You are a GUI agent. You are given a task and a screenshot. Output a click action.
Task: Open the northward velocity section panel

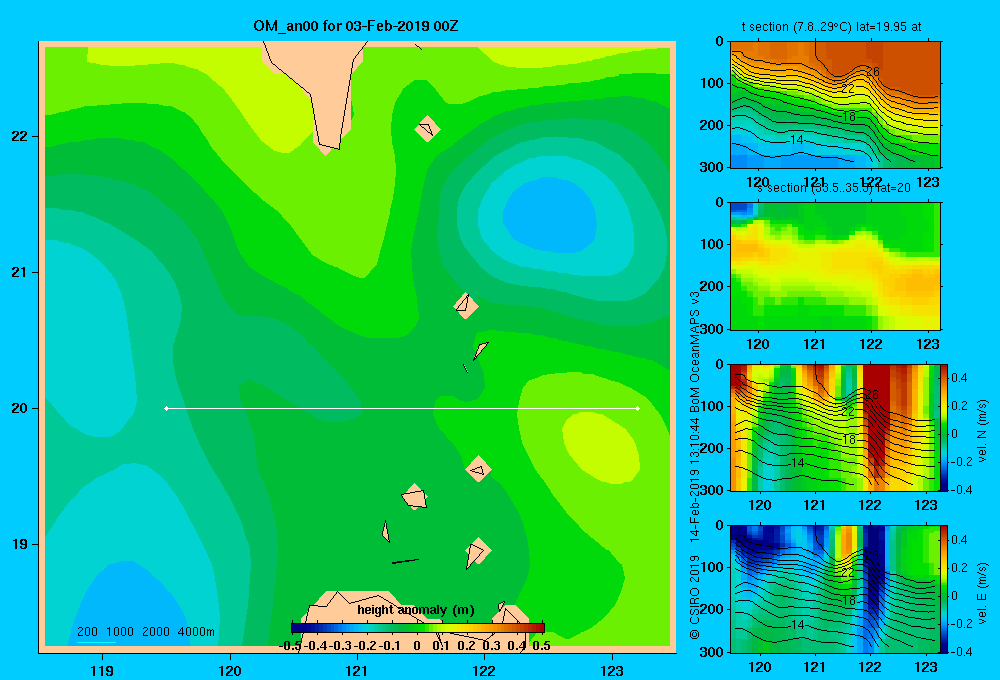[835, 427]
